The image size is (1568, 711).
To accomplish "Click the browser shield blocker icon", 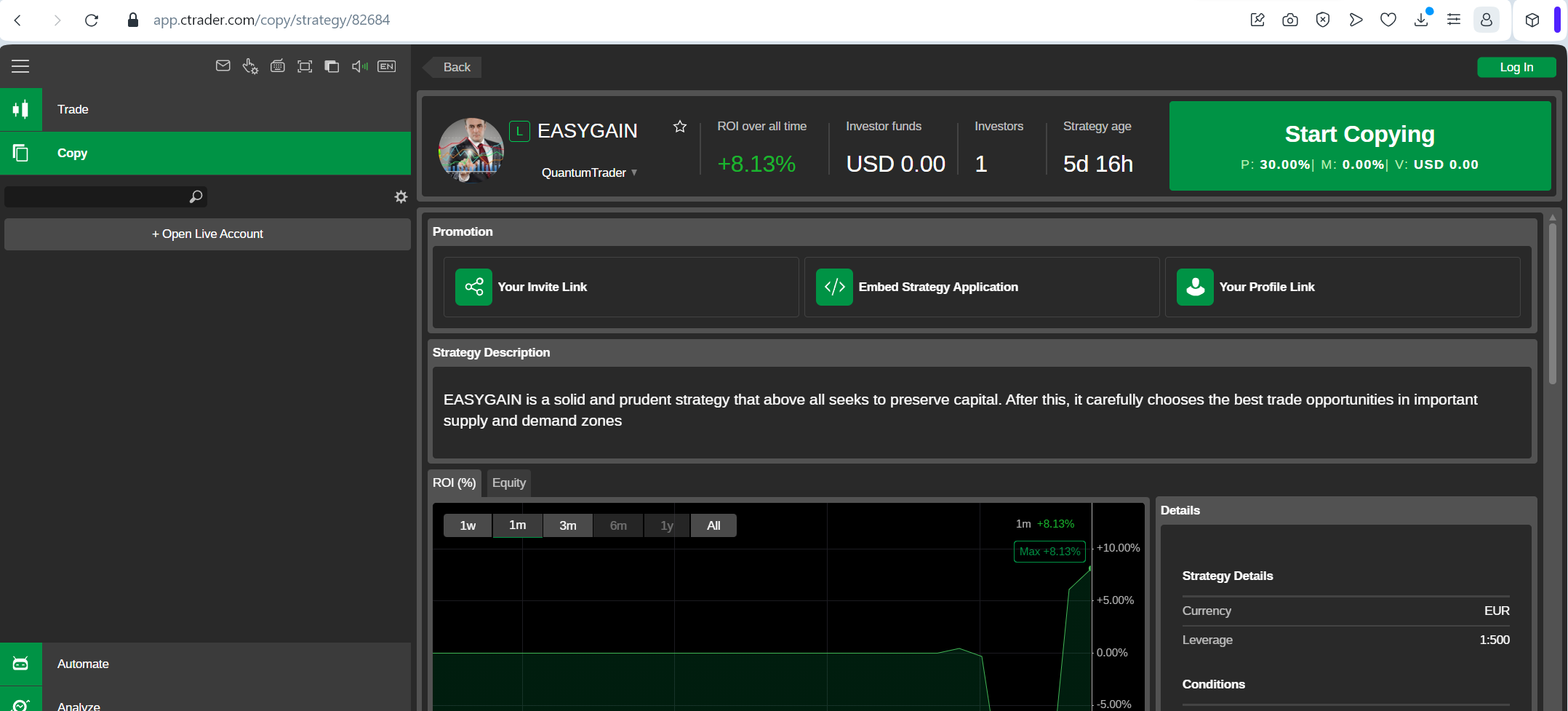I will click(x=1323, y=20).
